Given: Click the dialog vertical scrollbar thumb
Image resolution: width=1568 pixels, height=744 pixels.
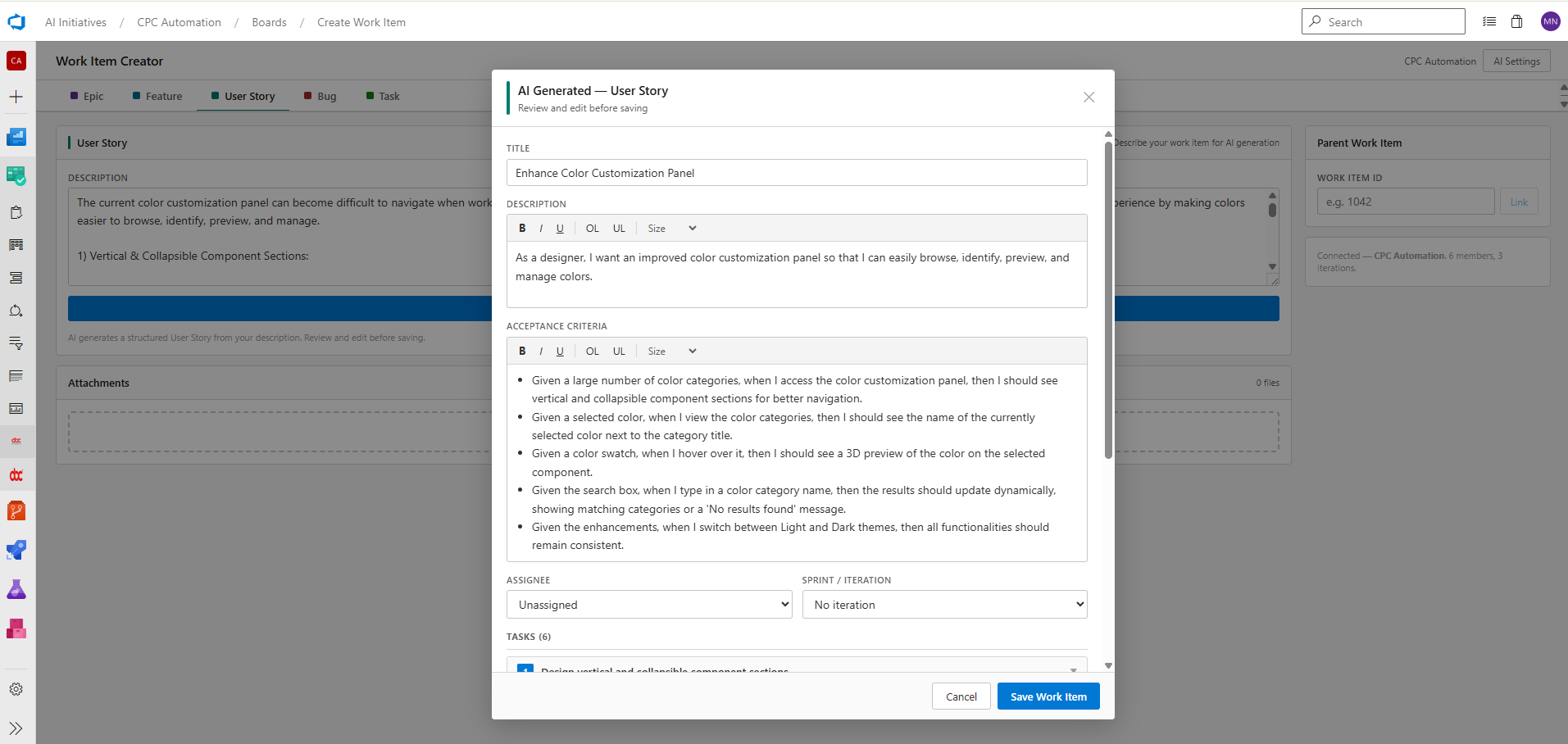Looking at the screenshot, I should click(x=1108, y=299).
